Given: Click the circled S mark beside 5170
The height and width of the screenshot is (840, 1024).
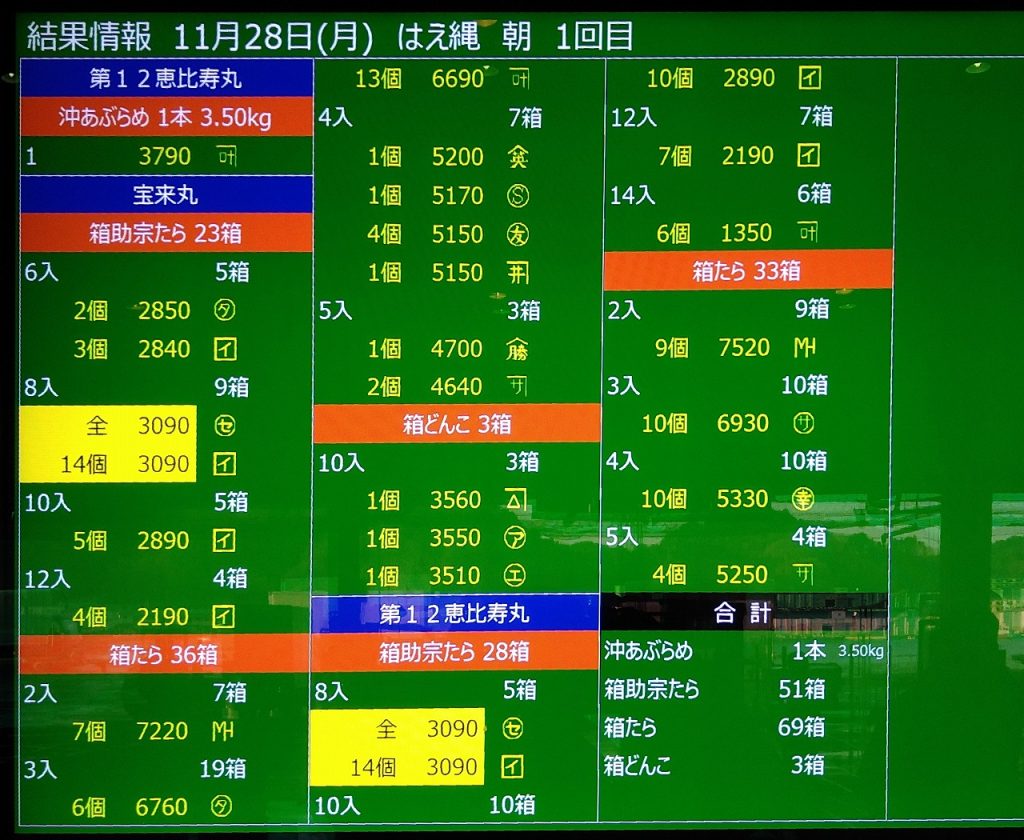Looking at the screenshot, I should click(518, 196).
